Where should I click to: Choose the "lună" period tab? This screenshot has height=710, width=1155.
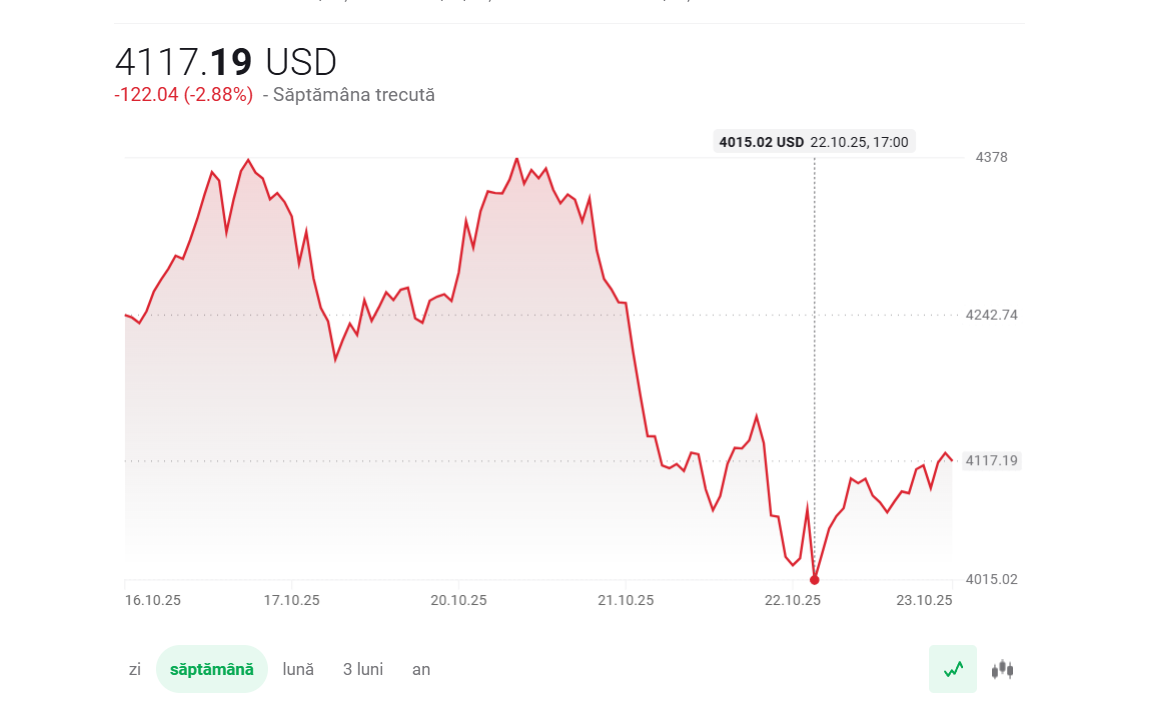(298, 669)
